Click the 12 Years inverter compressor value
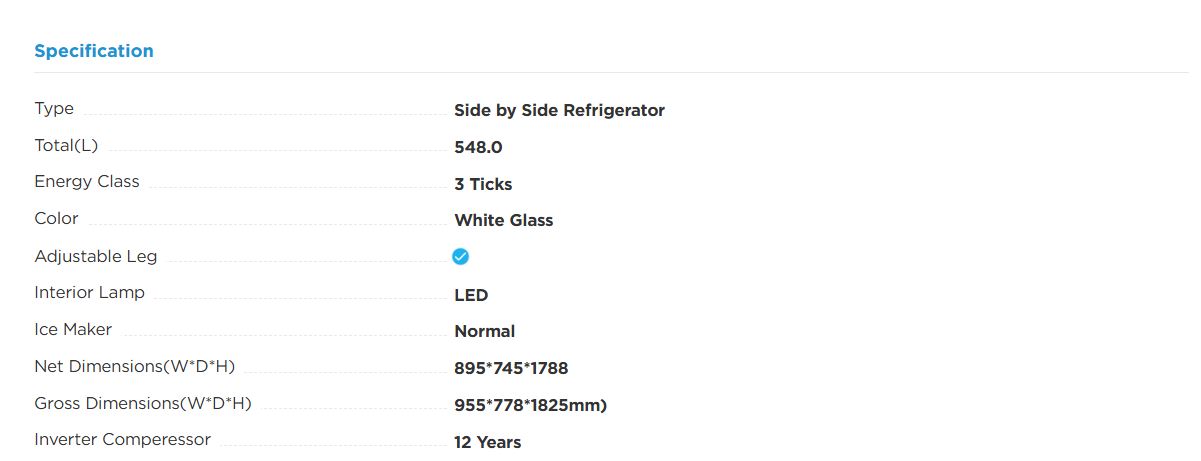This screenshot has width=1201, height=461. (487, 442)
